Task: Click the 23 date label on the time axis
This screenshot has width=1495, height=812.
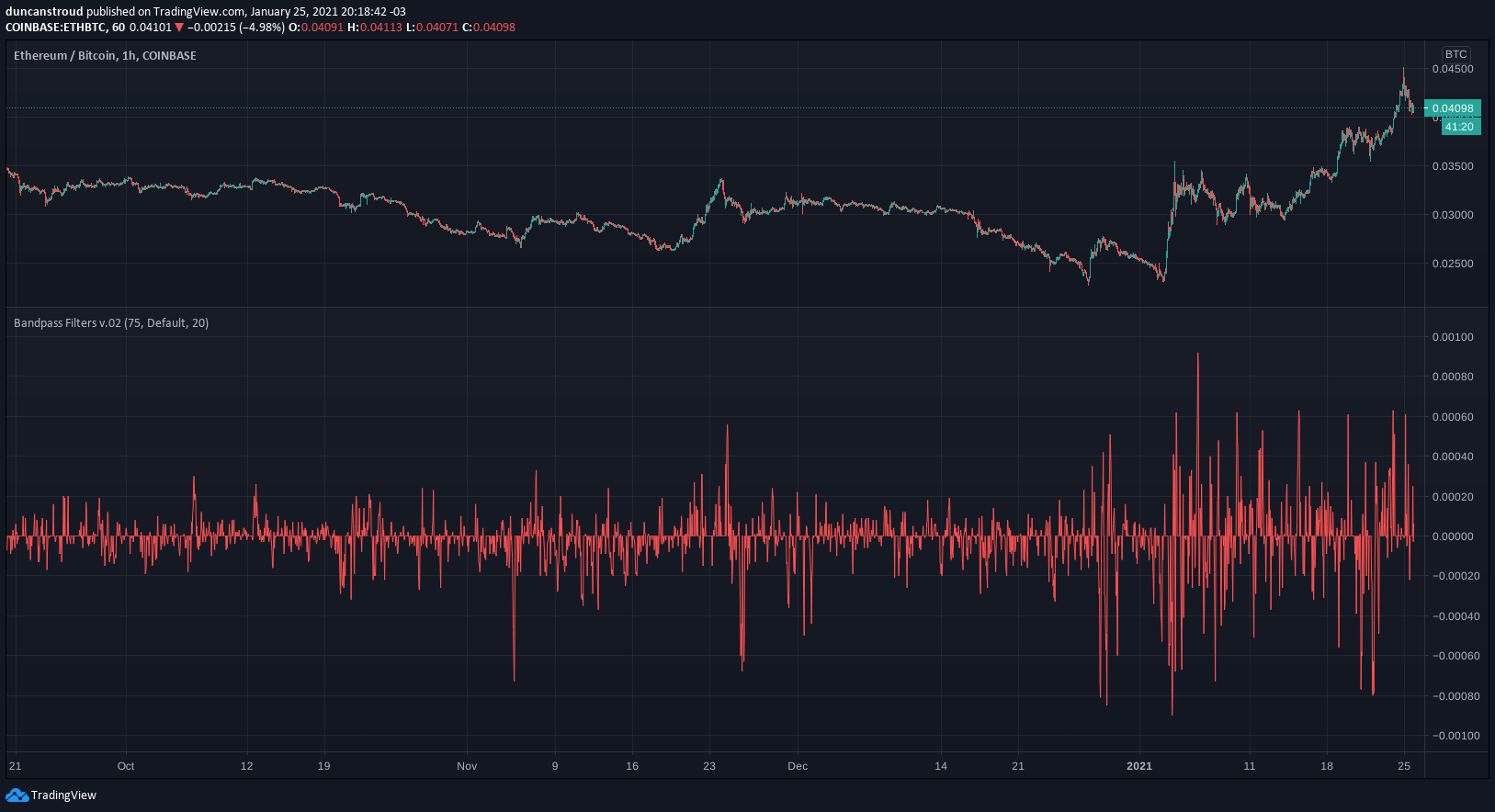Action: (x=709, y=766)
